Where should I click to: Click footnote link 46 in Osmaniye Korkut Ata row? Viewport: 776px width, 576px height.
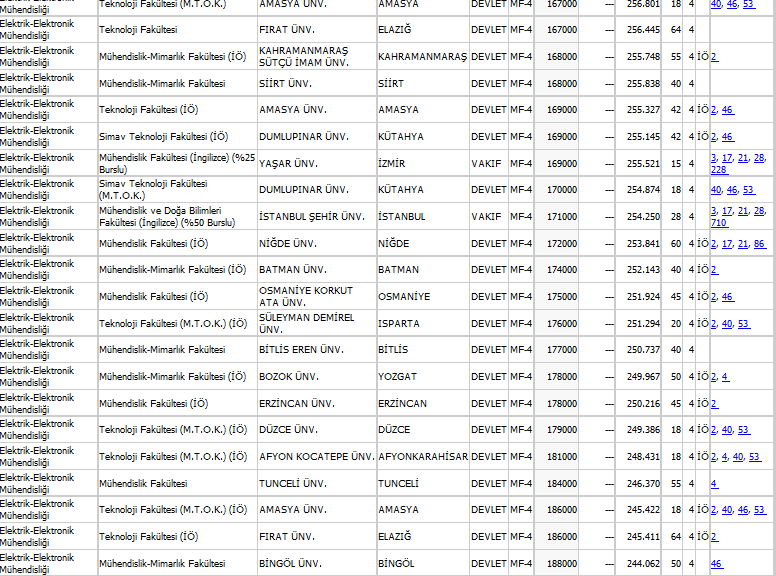point(728,297)
